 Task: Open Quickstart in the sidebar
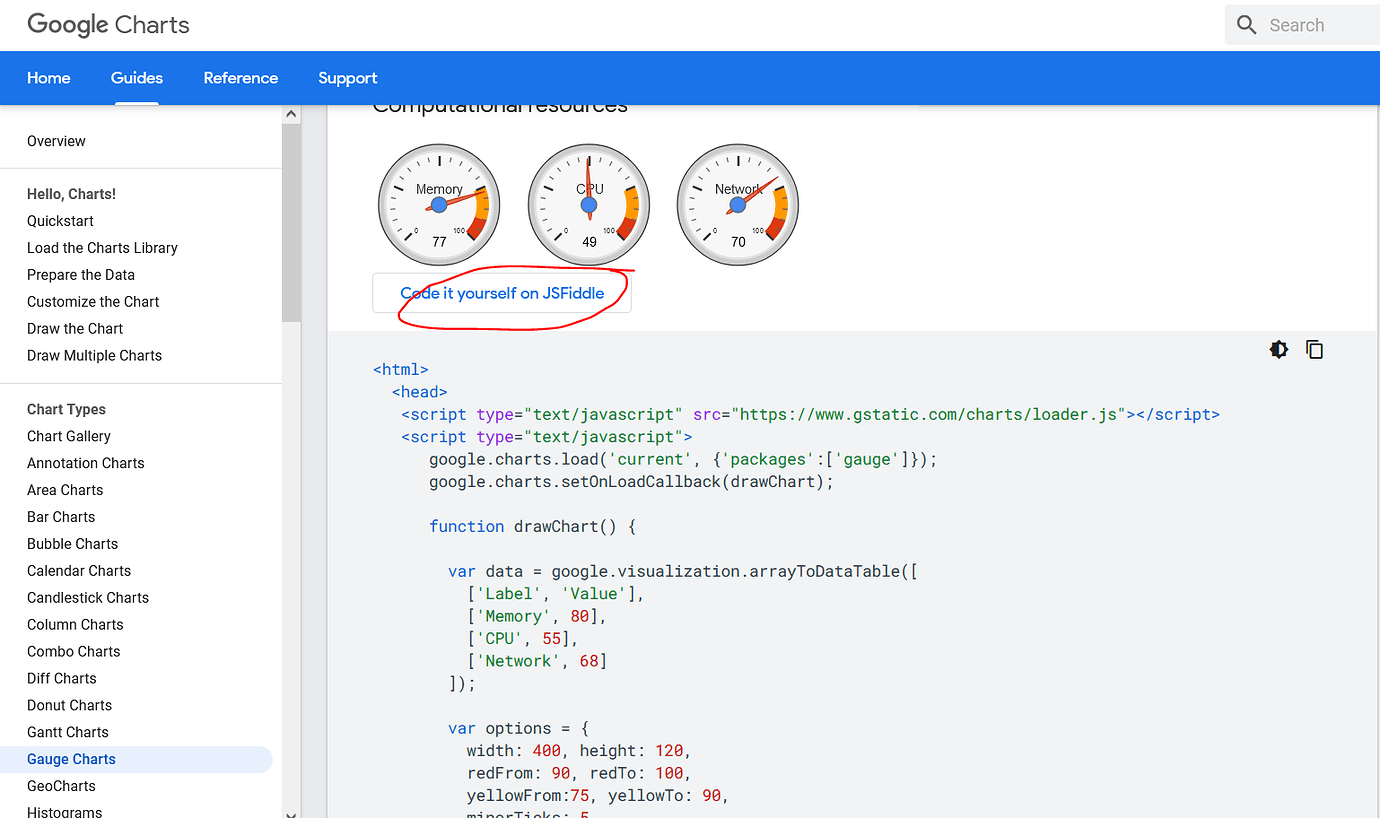[60, 221]
